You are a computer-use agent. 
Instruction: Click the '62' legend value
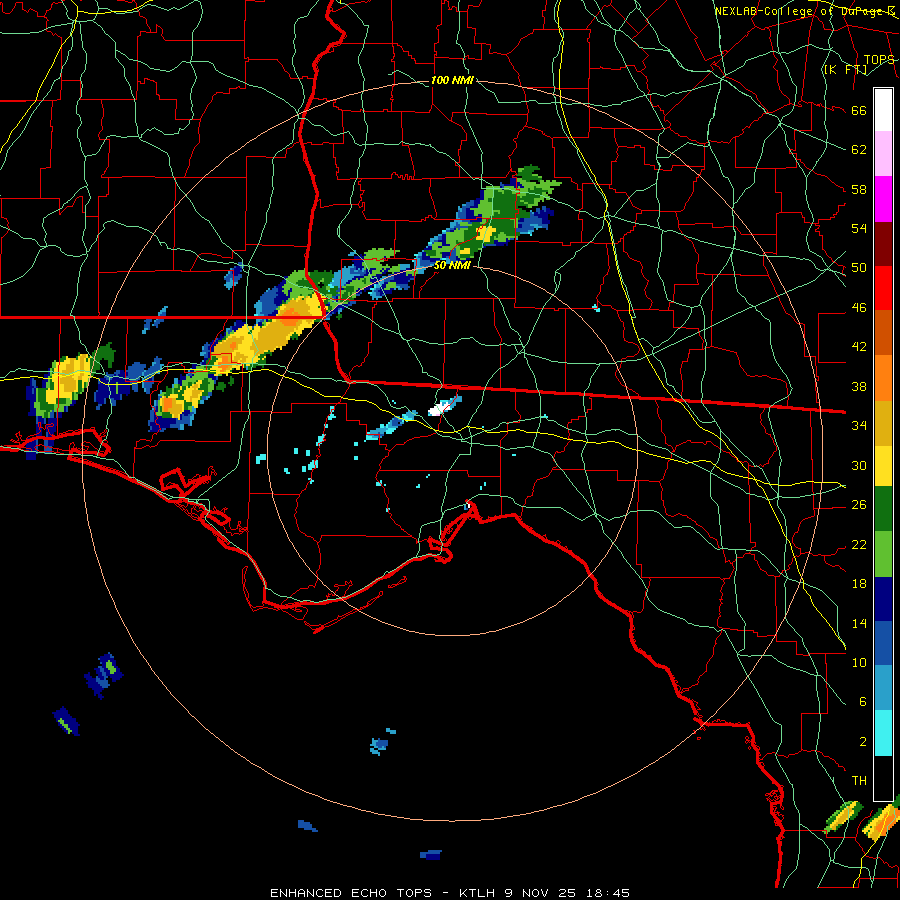859,150
